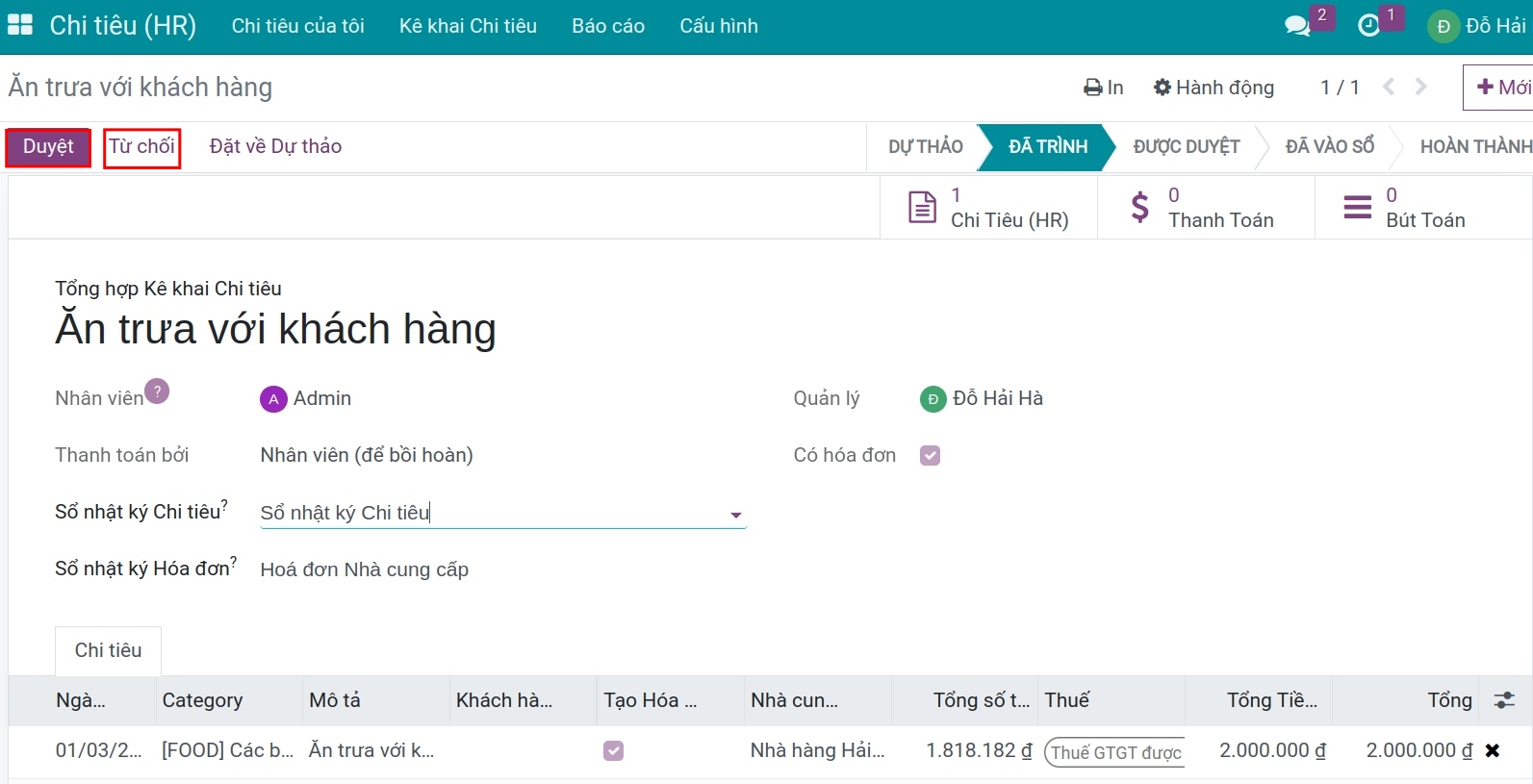This screenshot has height=784, width=1533.
Task: Select the ĐƯỢC DUYỆT status stage
Action: [1186, 146]
